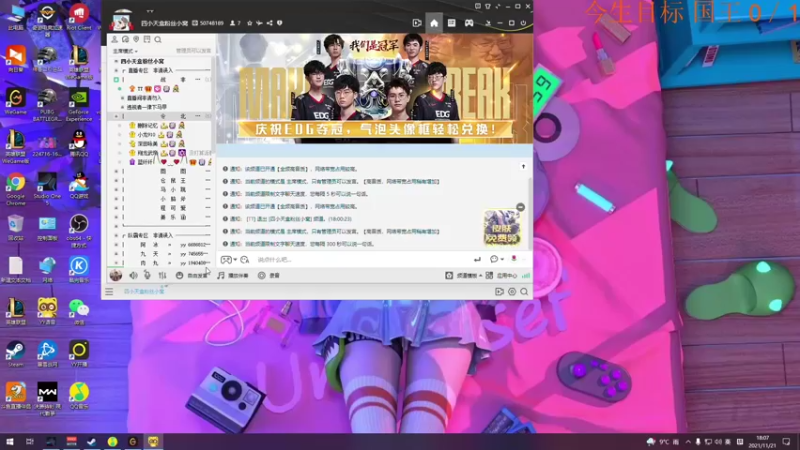
Task: Open the game controller dropdown in chat toolbar
Action: (x=228, y=260)
